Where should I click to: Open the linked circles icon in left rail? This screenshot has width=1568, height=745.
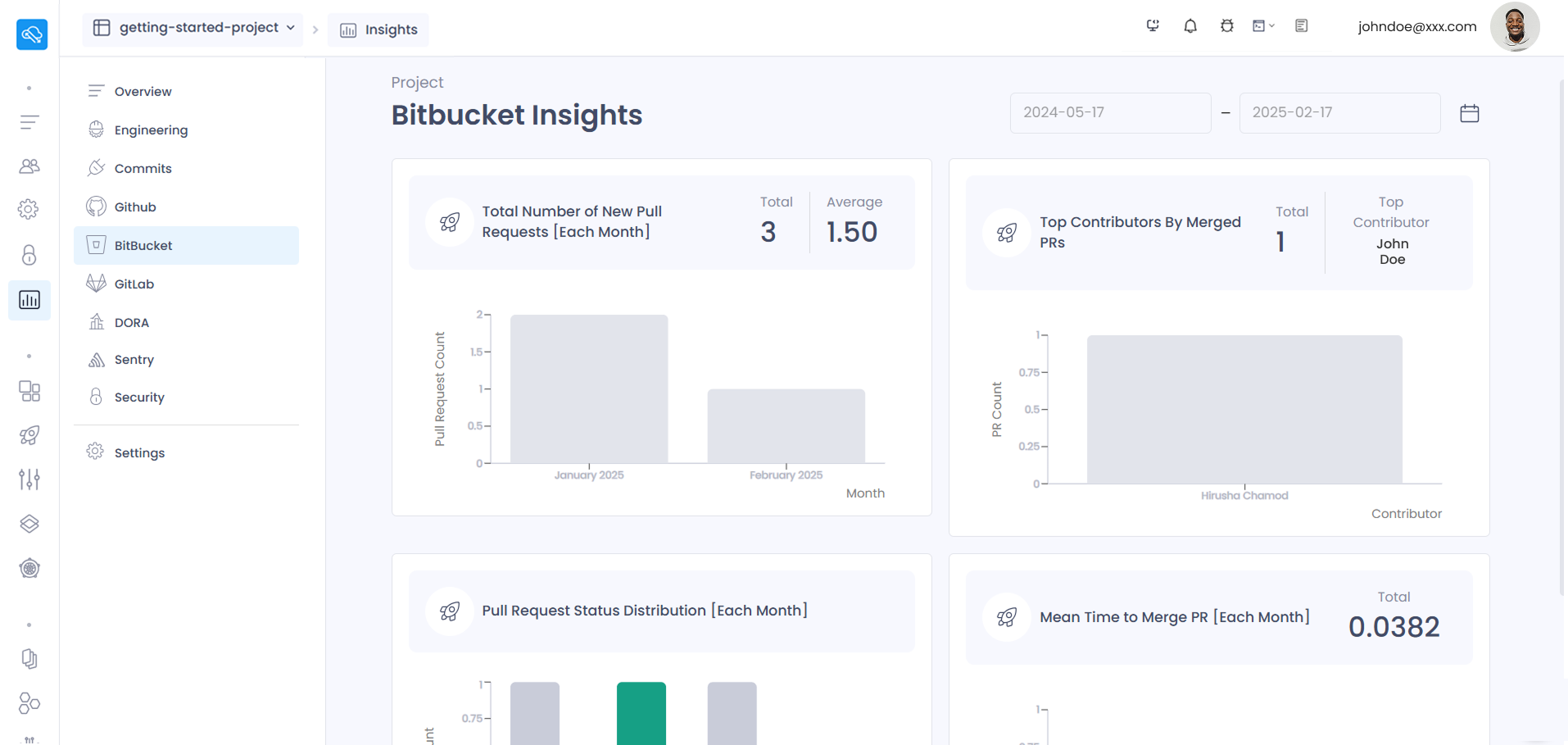(29, 702)
